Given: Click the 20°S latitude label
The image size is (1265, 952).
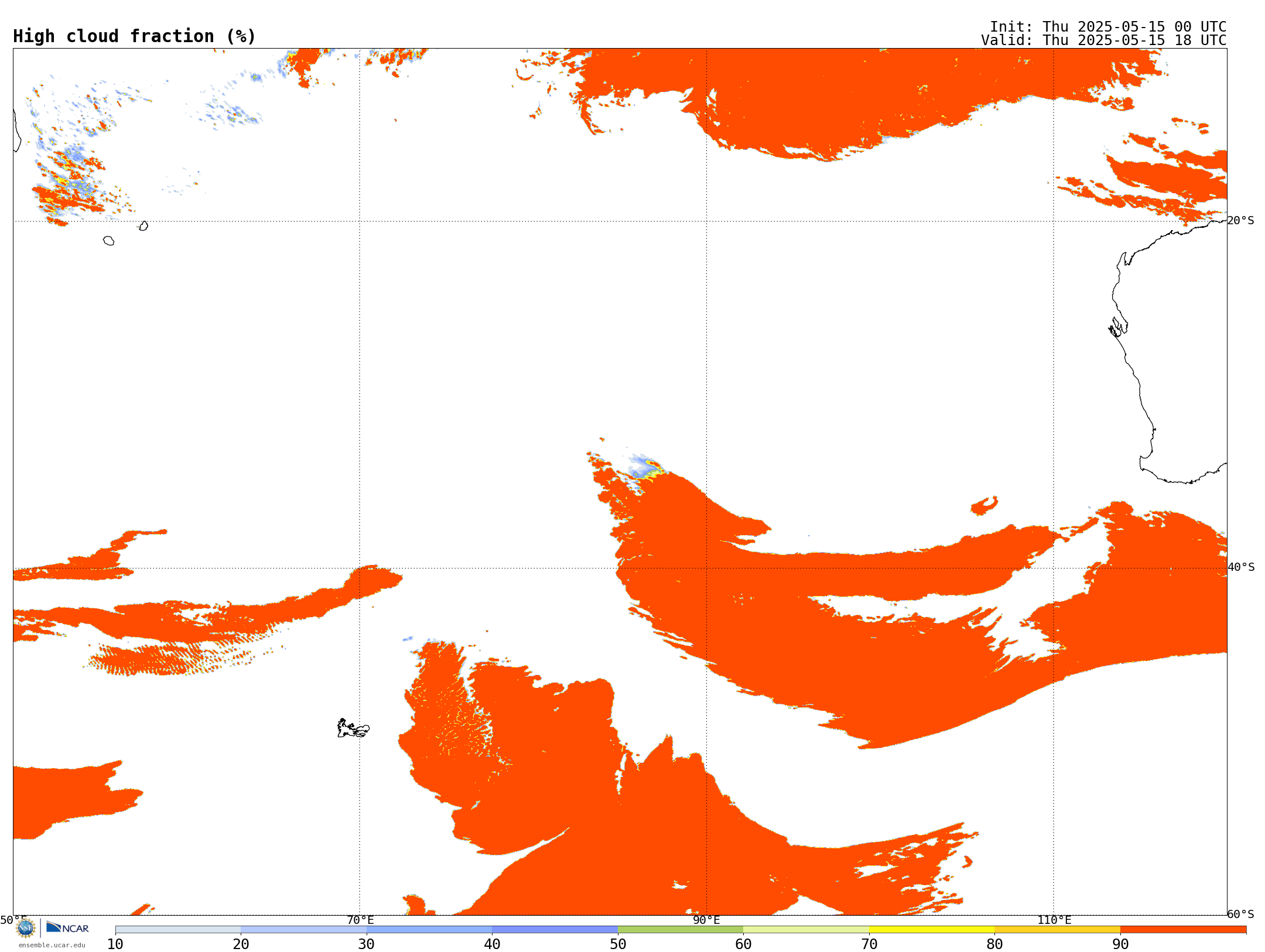Looking at the screenshot, I should pyautogui.click(x=1241, y=221).
